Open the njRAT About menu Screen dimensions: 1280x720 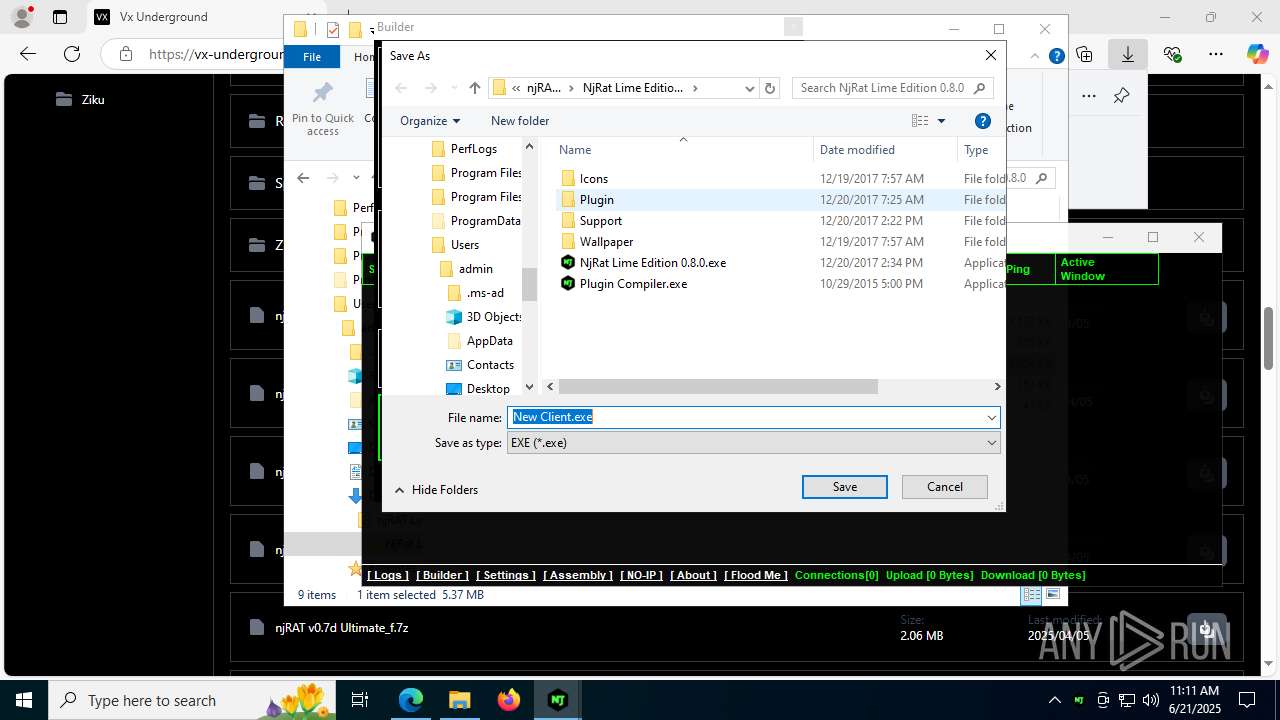693,575
